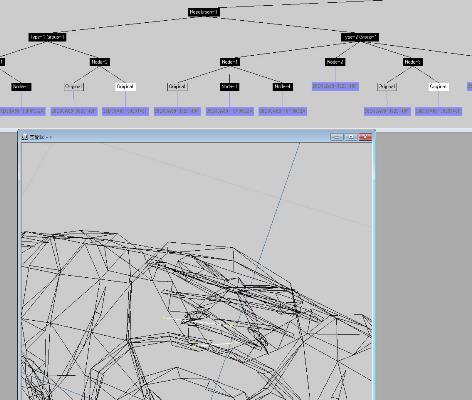472x400 pixels.
Task: Click the black Node under Type 1 Group
Action: (100, 62)
